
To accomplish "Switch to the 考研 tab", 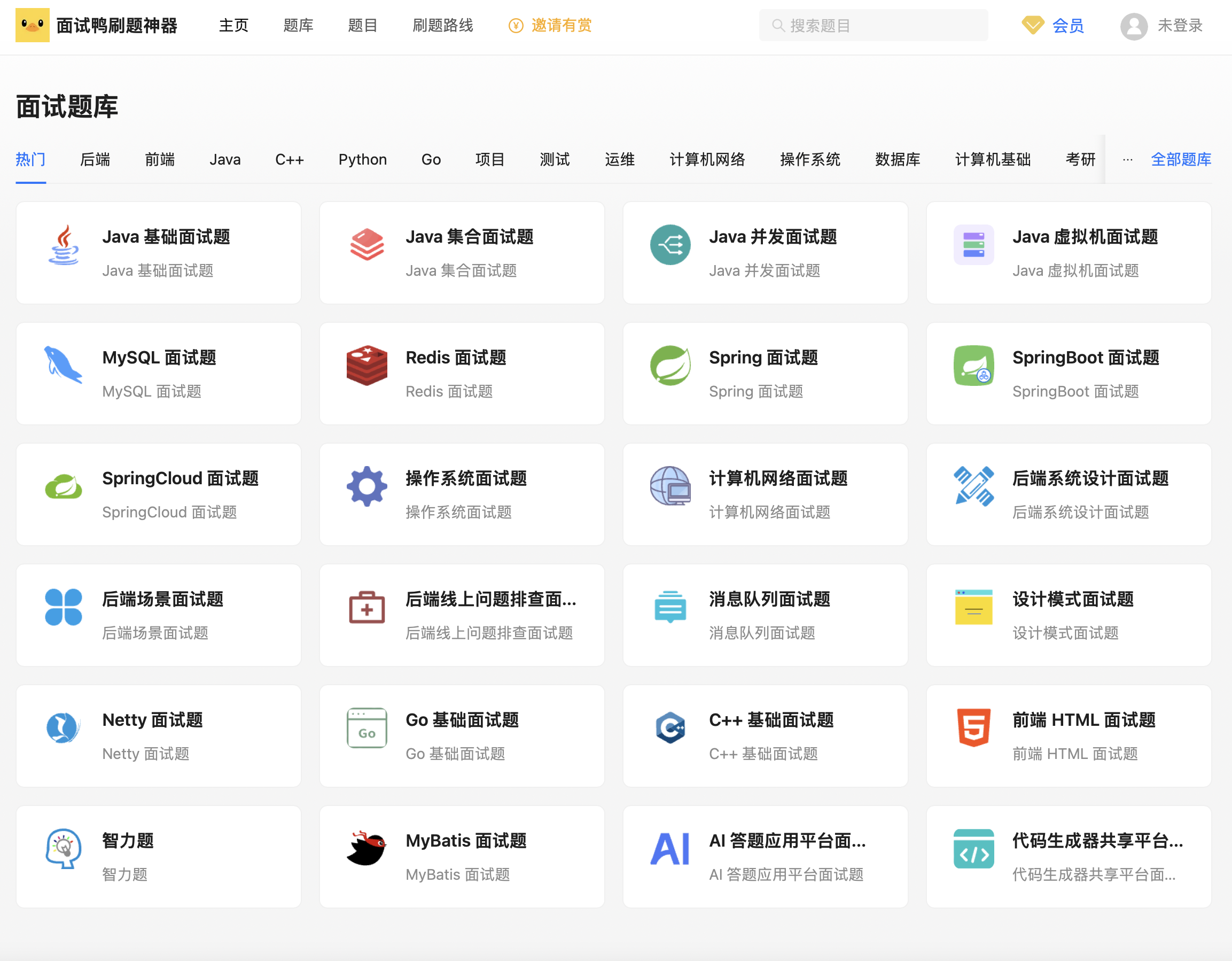I will [1080, 160].
